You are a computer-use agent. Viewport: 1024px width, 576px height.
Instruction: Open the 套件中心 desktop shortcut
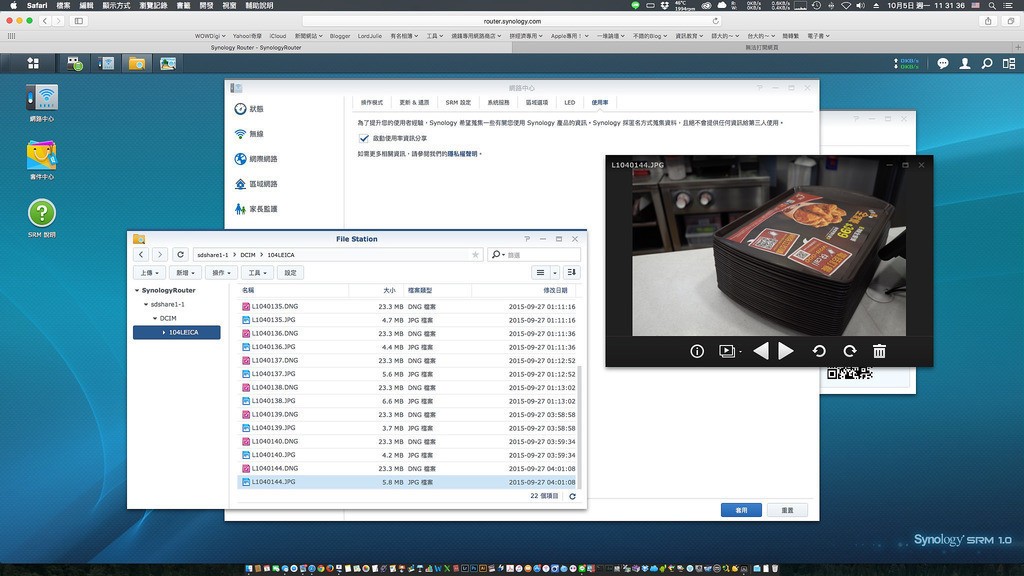tap(42, 160)
